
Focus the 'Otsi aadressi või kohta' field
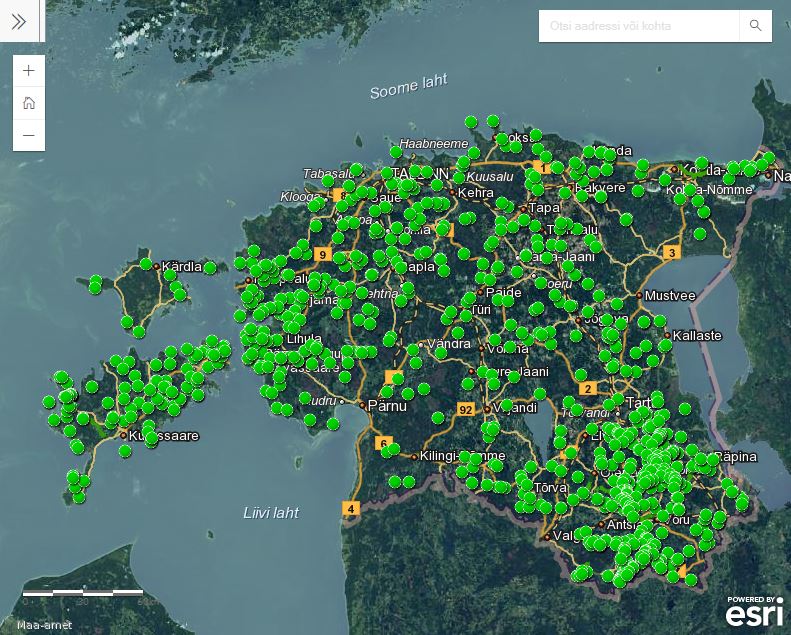(x=638, y=26)
